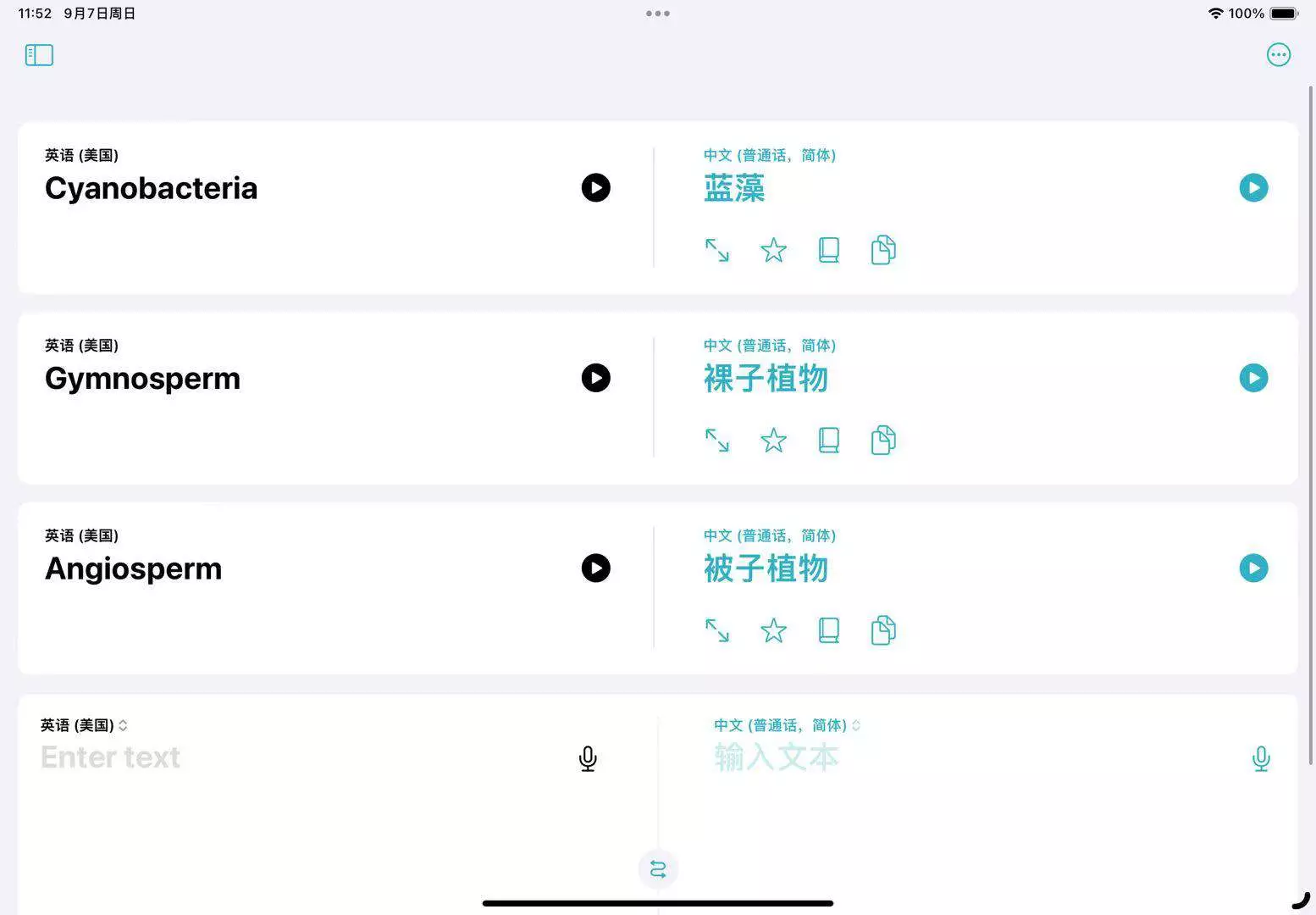Expand 被子植物 translation to full screen
Screen dimensions: 1316x915
pos(717,630)
